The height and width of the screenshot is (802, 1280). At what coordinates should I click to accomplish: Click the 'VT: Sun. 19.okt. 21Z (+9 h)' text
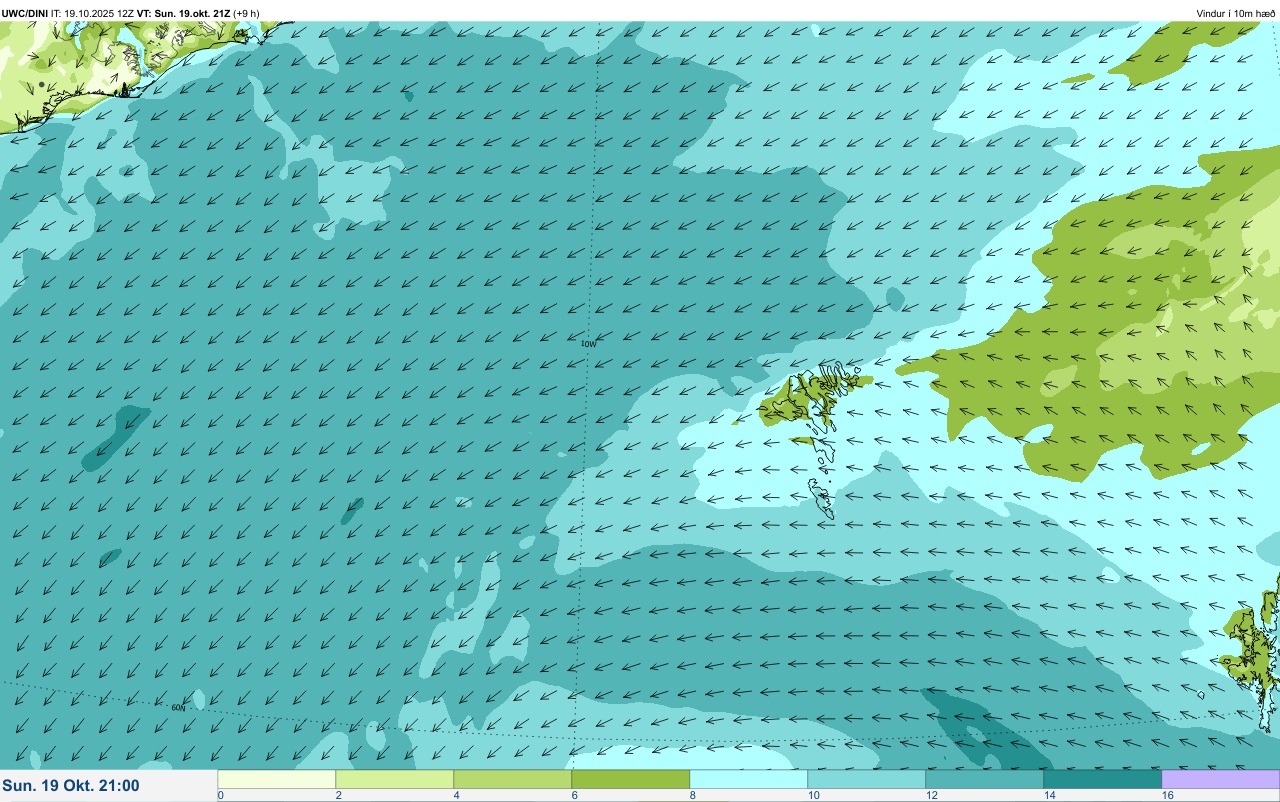pos(198,13)
